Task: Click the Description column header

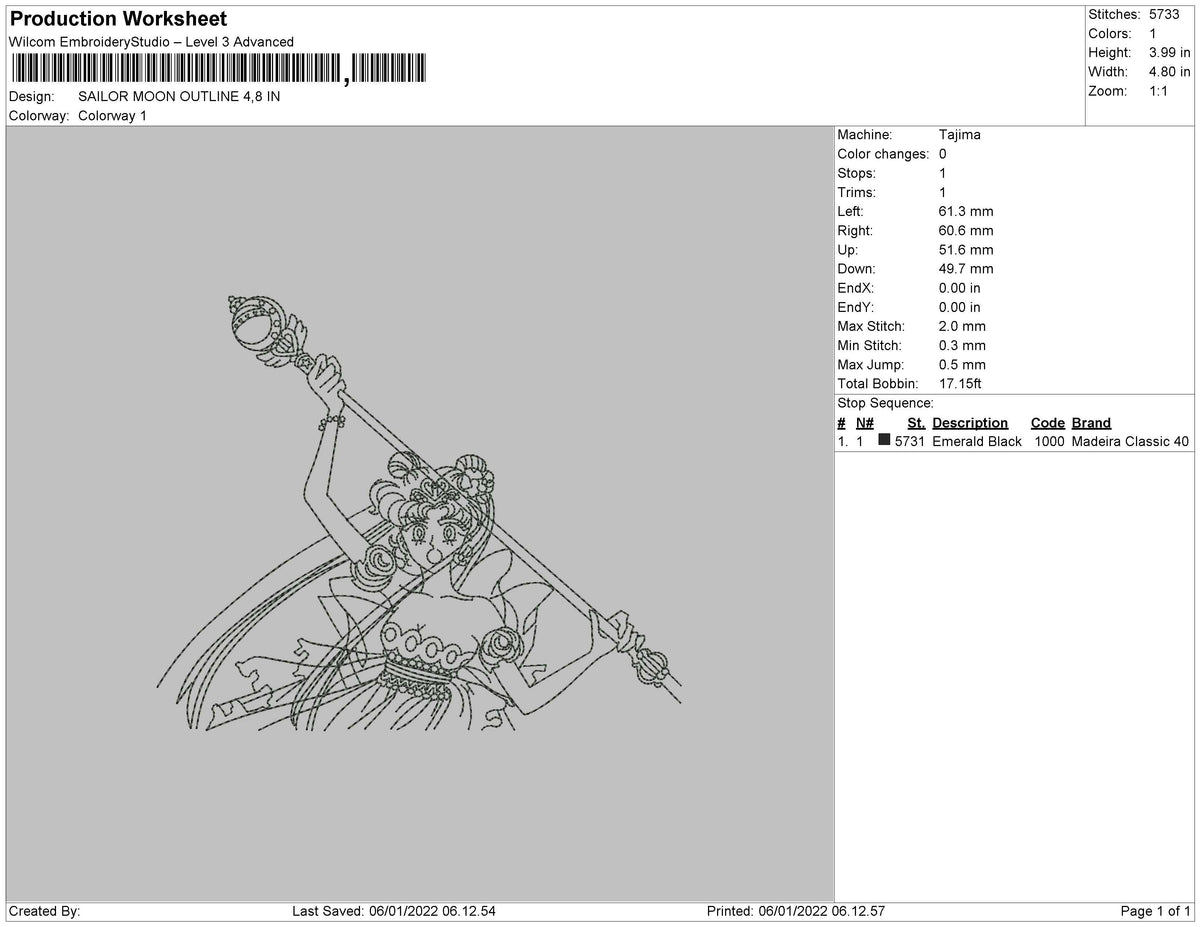Action: pos(970,423)
